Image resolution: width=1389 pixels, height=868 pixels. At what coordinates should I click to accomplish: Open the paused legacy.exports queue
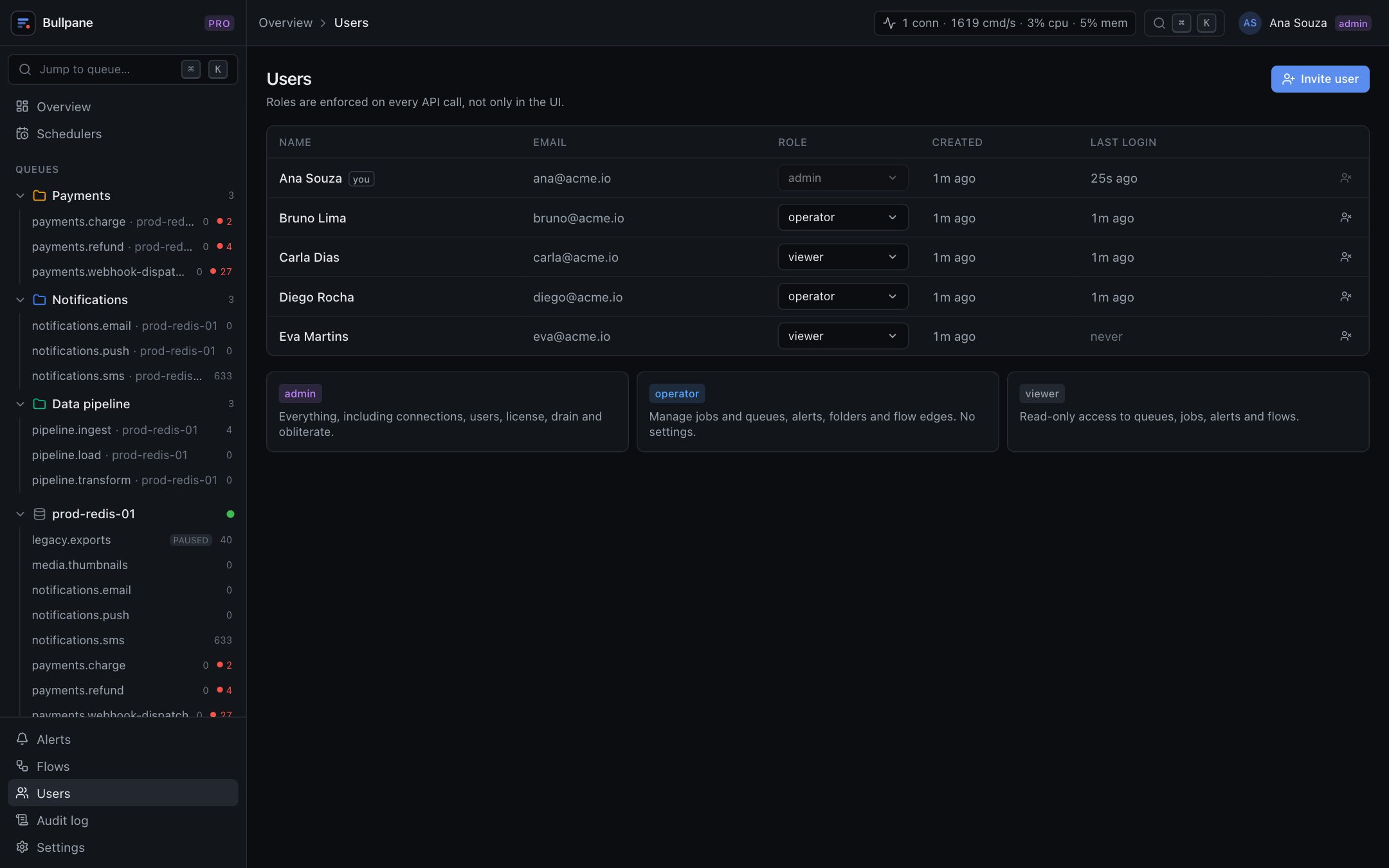tap(131, 539)
